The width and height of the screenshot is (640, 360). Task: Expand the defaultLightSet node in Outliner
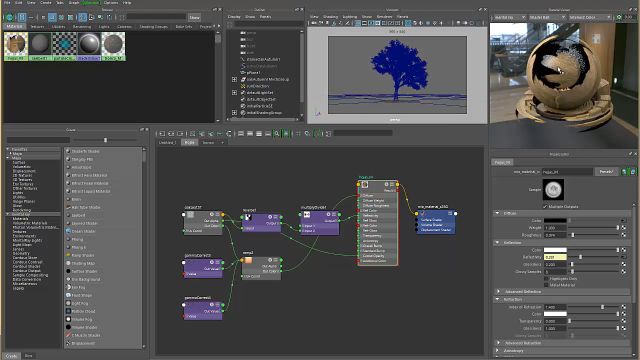(x=234, y=93)
